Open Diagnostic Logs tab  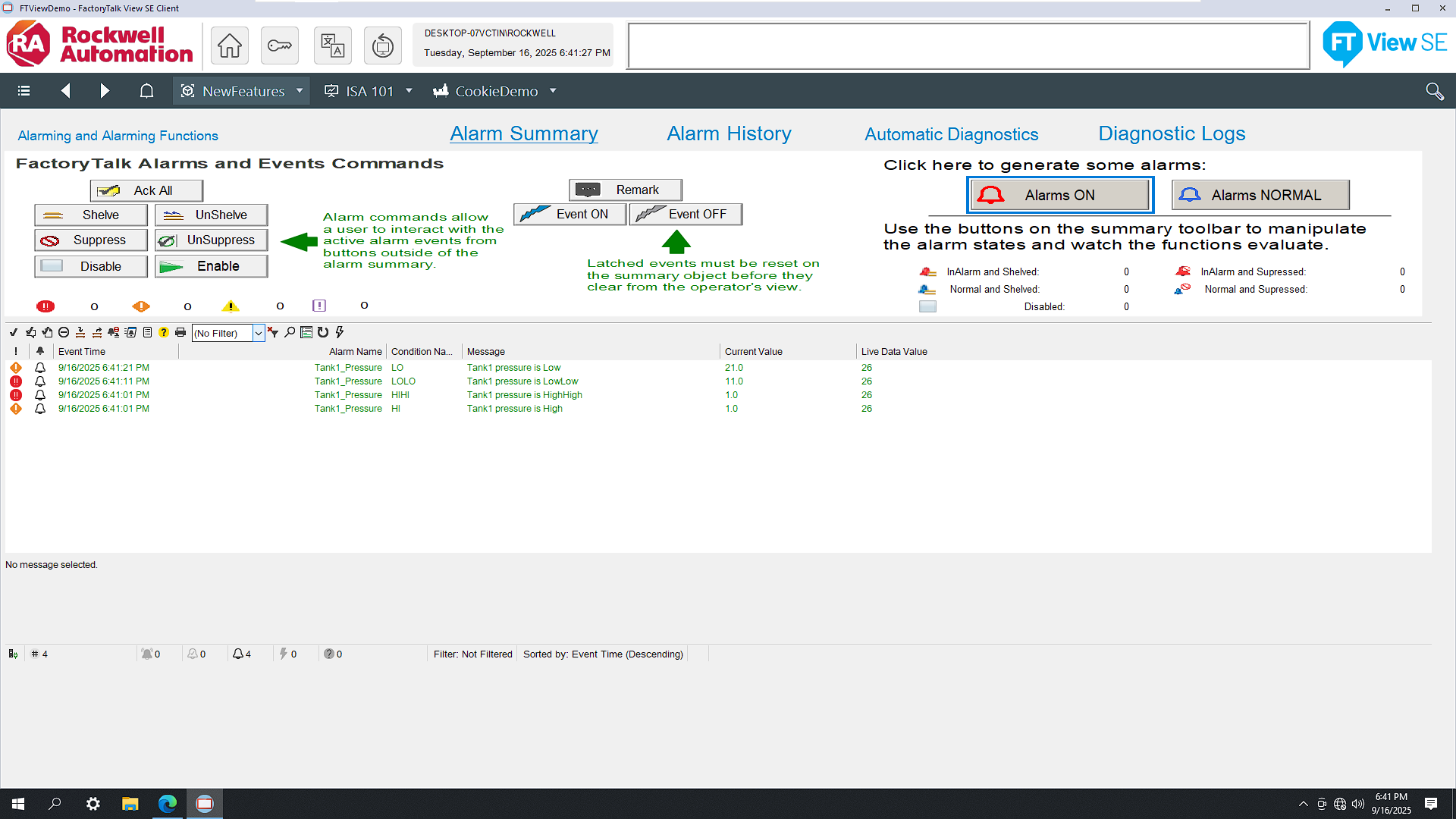pos(1172,133)
